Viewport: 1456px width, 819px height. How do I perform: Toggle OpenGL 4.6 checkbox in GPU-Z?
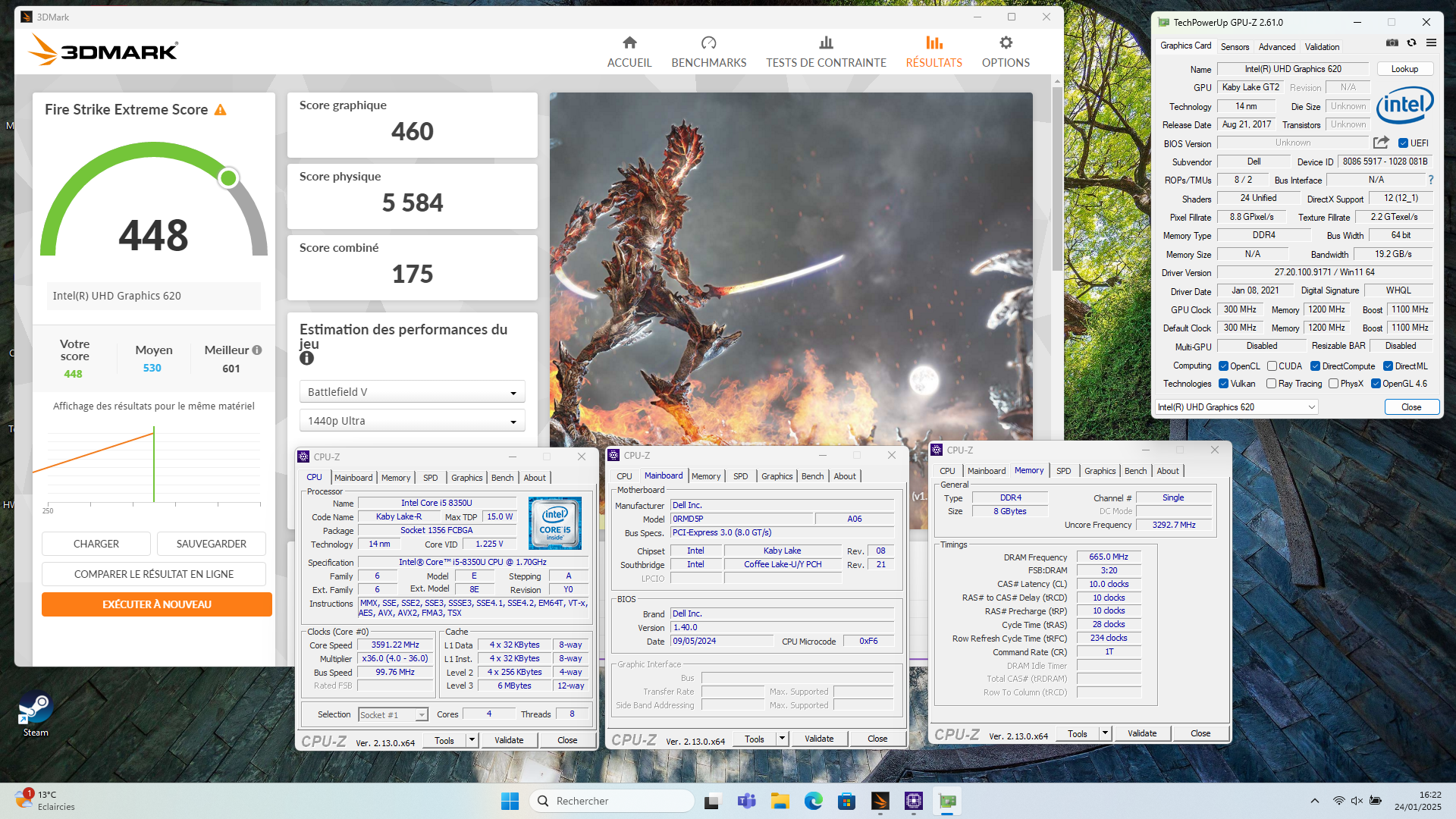click(1376, 384)
